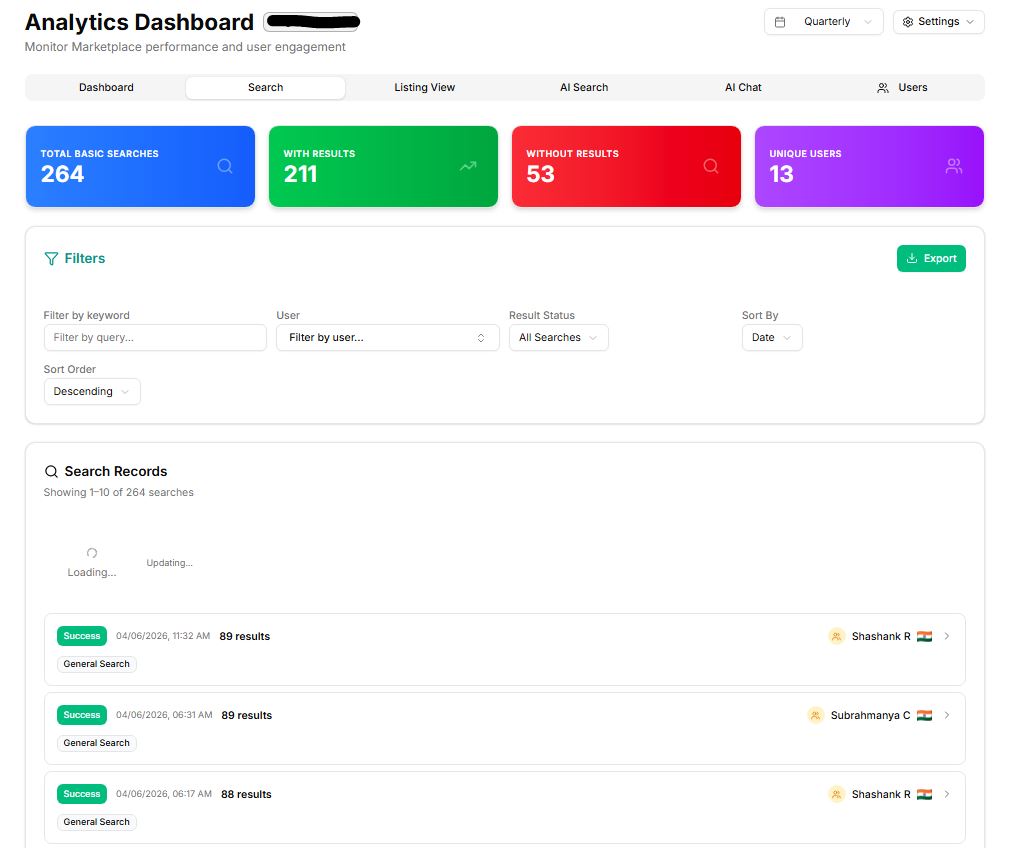Open the AI Chat tab
The width and height of the screenshot is (1010, 848).
(x=743, y=88)
